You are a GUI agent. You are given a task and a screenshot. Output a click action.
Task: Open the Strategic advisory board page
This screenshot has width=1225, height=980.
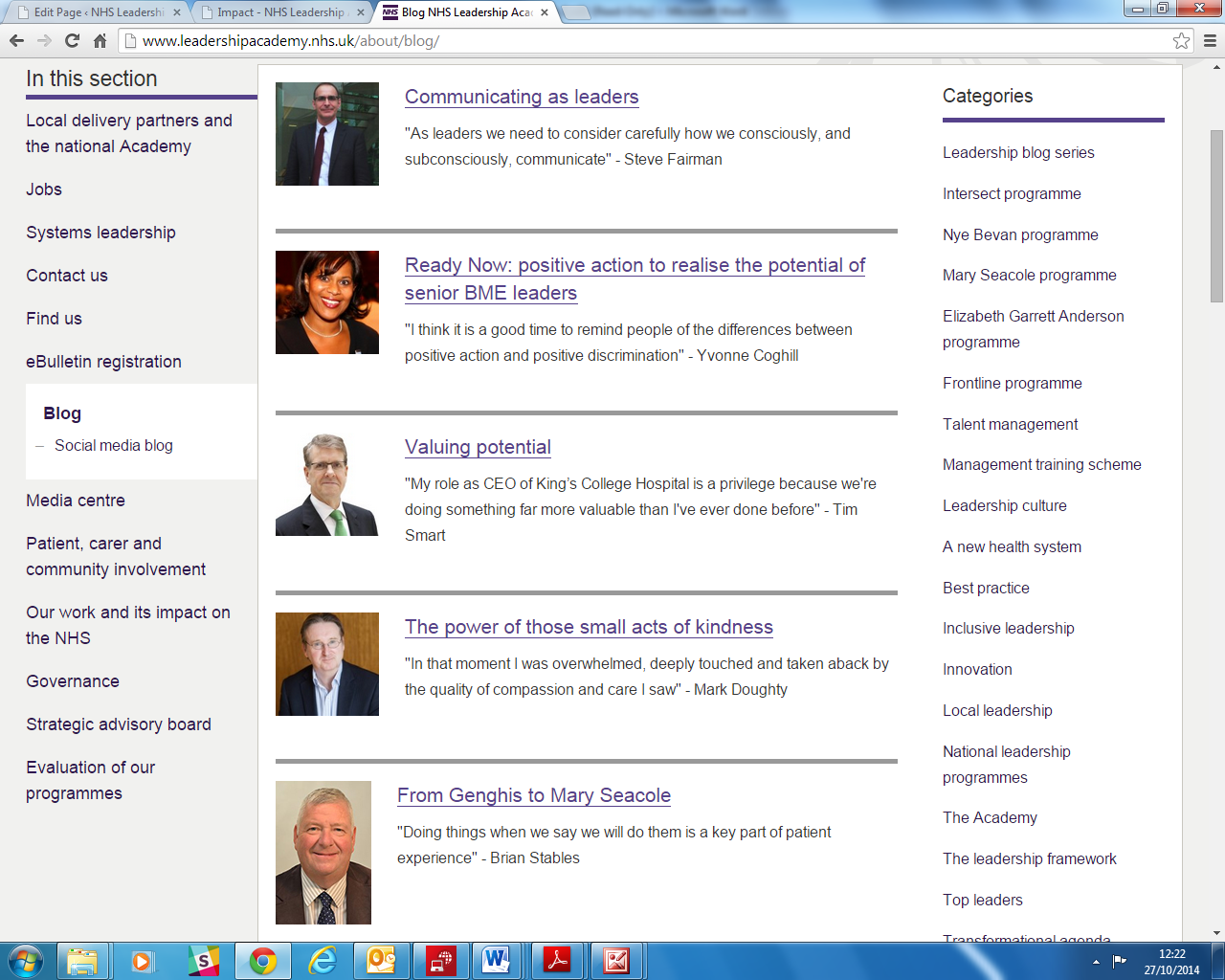coord(119,724)
